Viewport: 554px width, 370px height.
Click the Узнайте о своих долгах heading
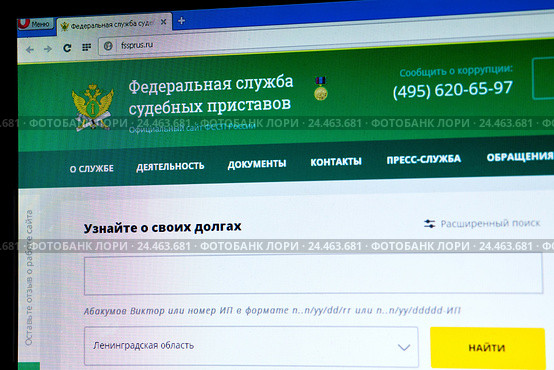click(x=163, y=227)
